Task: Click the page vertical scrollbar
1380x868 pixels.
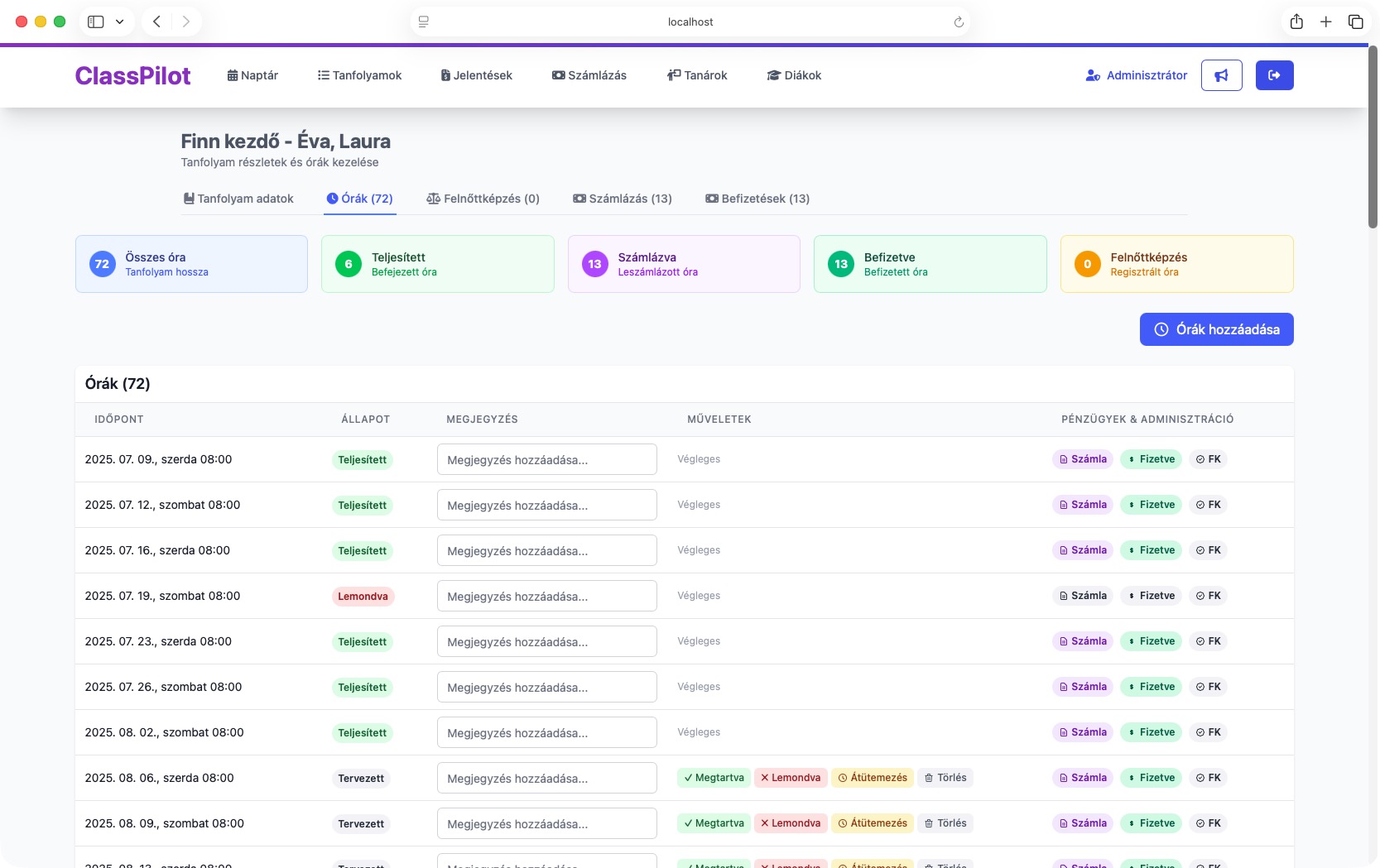Action: (x=1373, y=137)
